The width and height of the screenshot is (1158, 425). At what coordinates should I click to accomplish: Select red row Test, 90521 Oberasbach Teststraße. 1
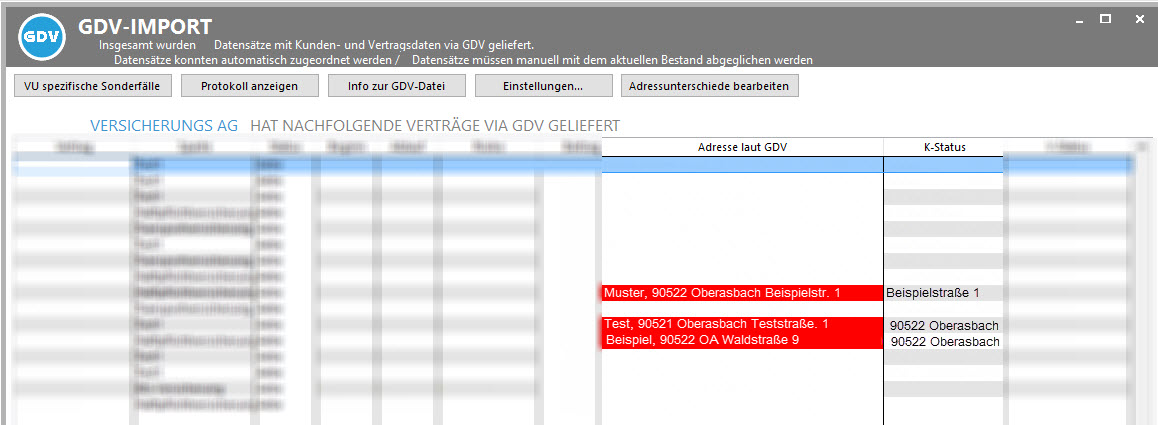coord(741,324)
